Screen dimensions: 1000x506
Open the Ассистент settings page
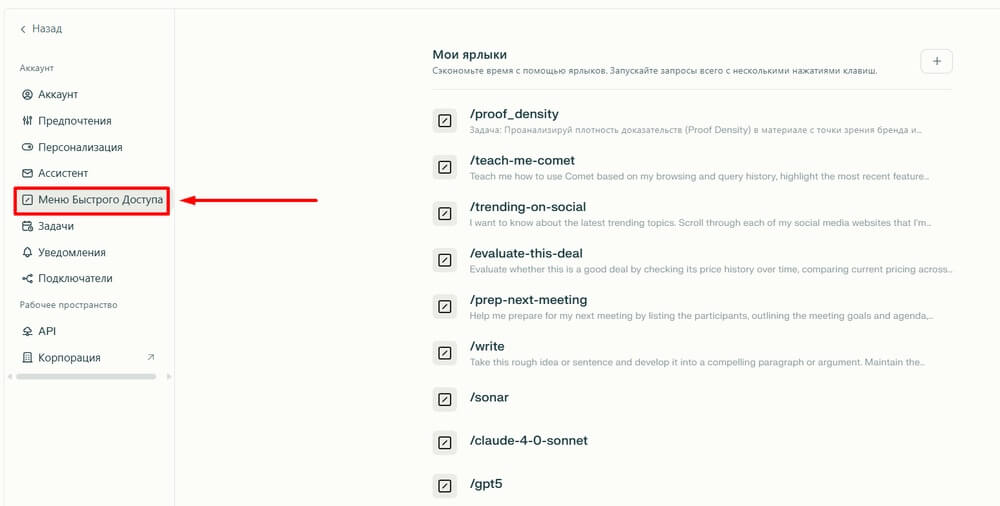62,173
